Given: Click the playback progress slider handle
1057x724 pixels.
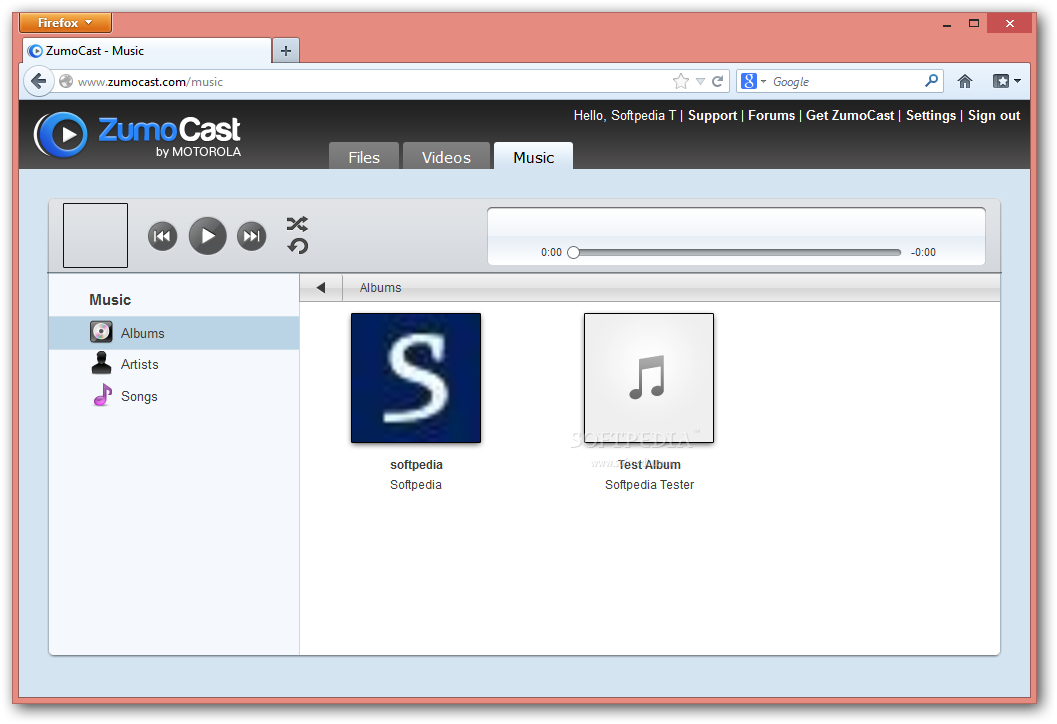Looking at the screenshot, I should (574, 252).
